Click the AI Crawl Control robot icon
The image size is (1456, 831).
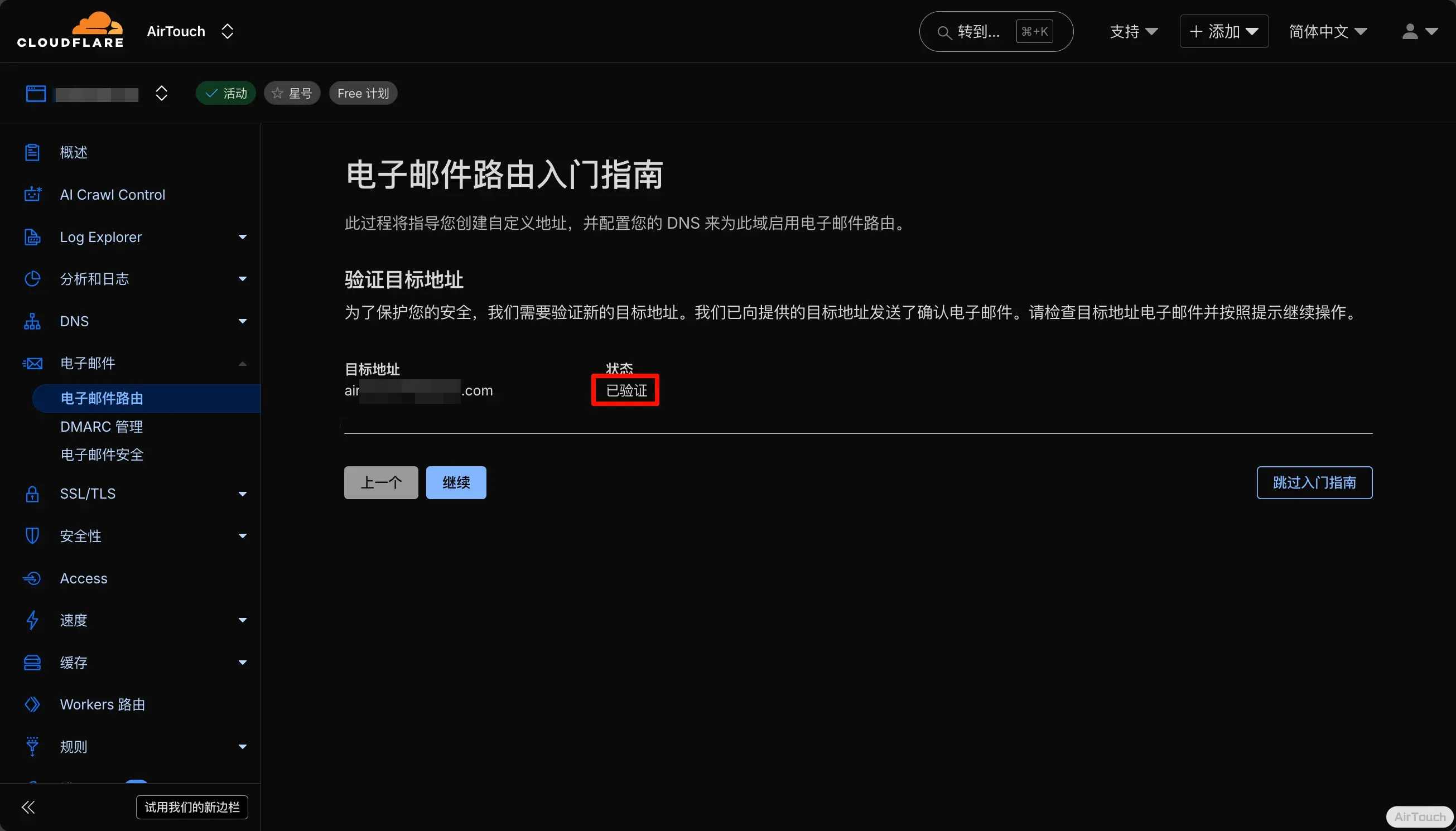(x=32, y=195)
